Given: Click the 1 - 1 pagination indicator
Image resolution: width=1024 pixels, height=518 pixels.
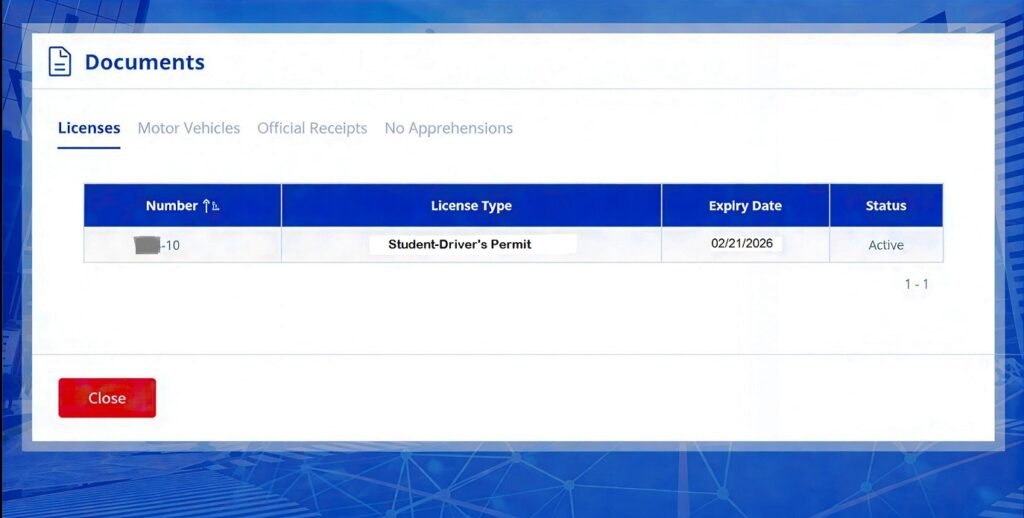Looking at the screenshot, I should click(x=916, y=284).
